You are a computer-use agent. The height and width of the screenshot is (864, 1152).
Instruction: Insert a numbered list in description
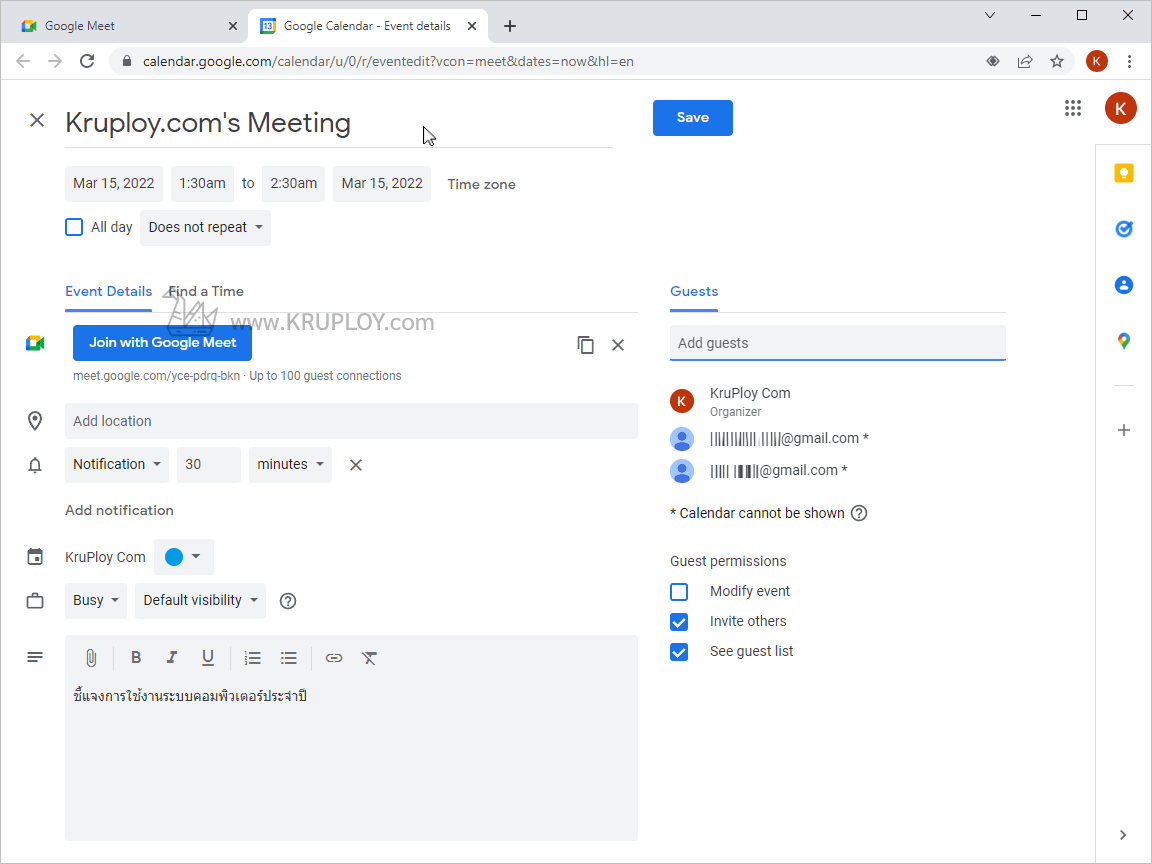[253, 658]
